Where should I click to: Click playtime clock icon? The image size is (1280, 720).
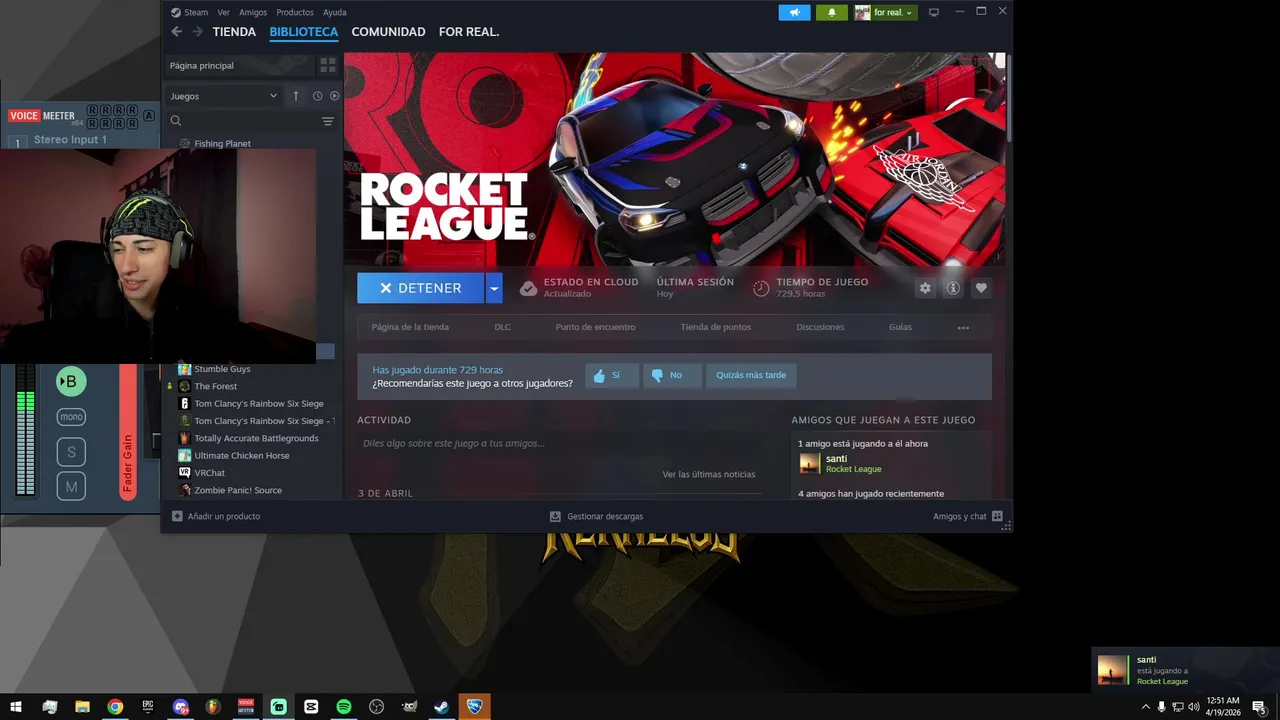761,288
